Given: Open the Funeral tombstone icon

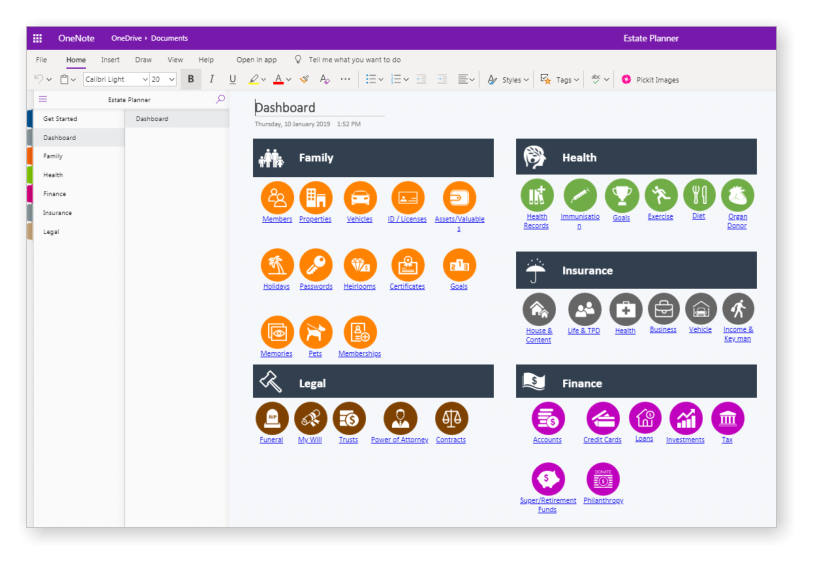Looking at the screenshot, I should pos(272,418).
